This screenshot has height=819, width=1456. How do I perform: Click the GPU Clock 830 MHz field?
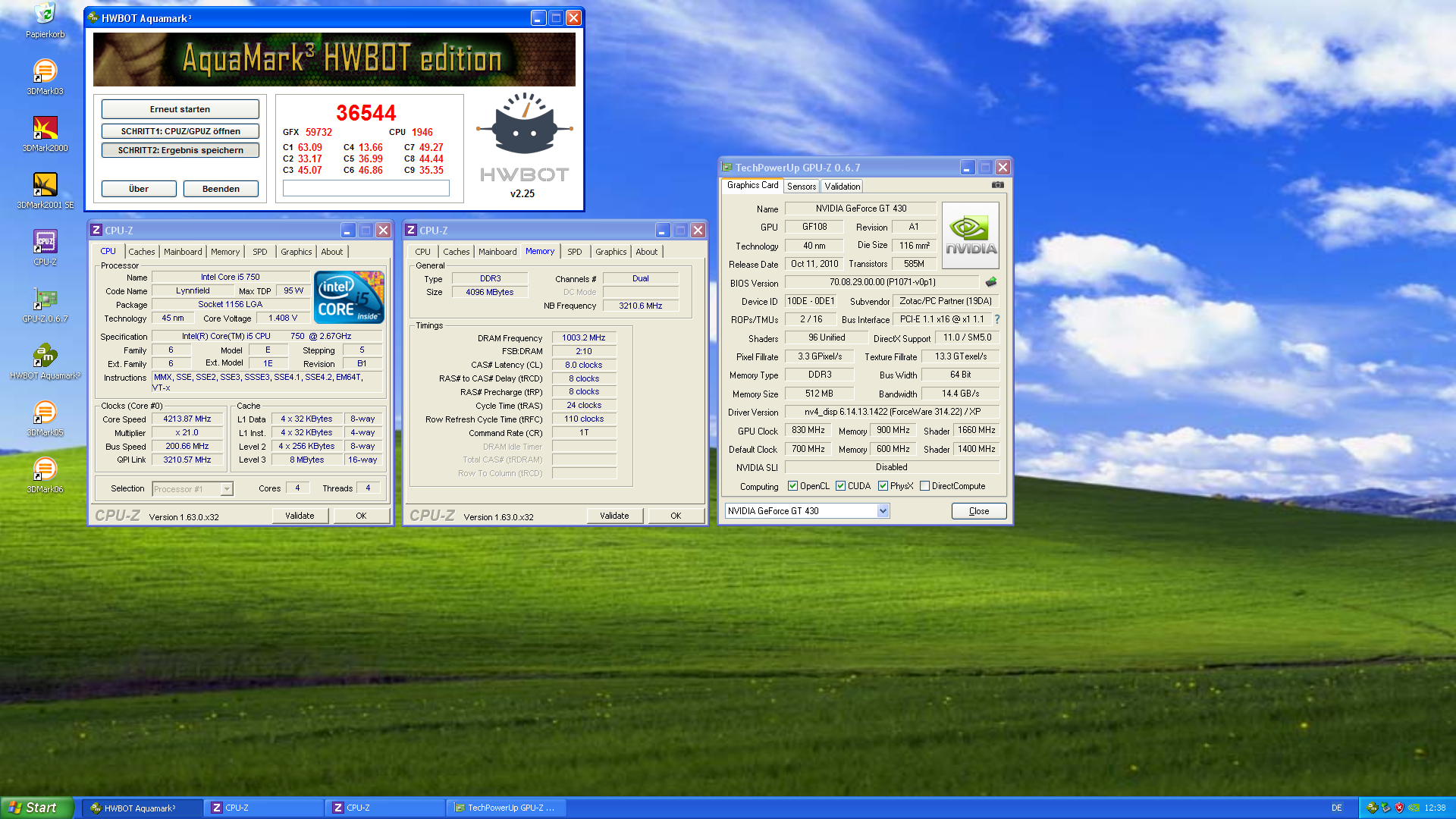pyautogui.click(x=808, y=430)
